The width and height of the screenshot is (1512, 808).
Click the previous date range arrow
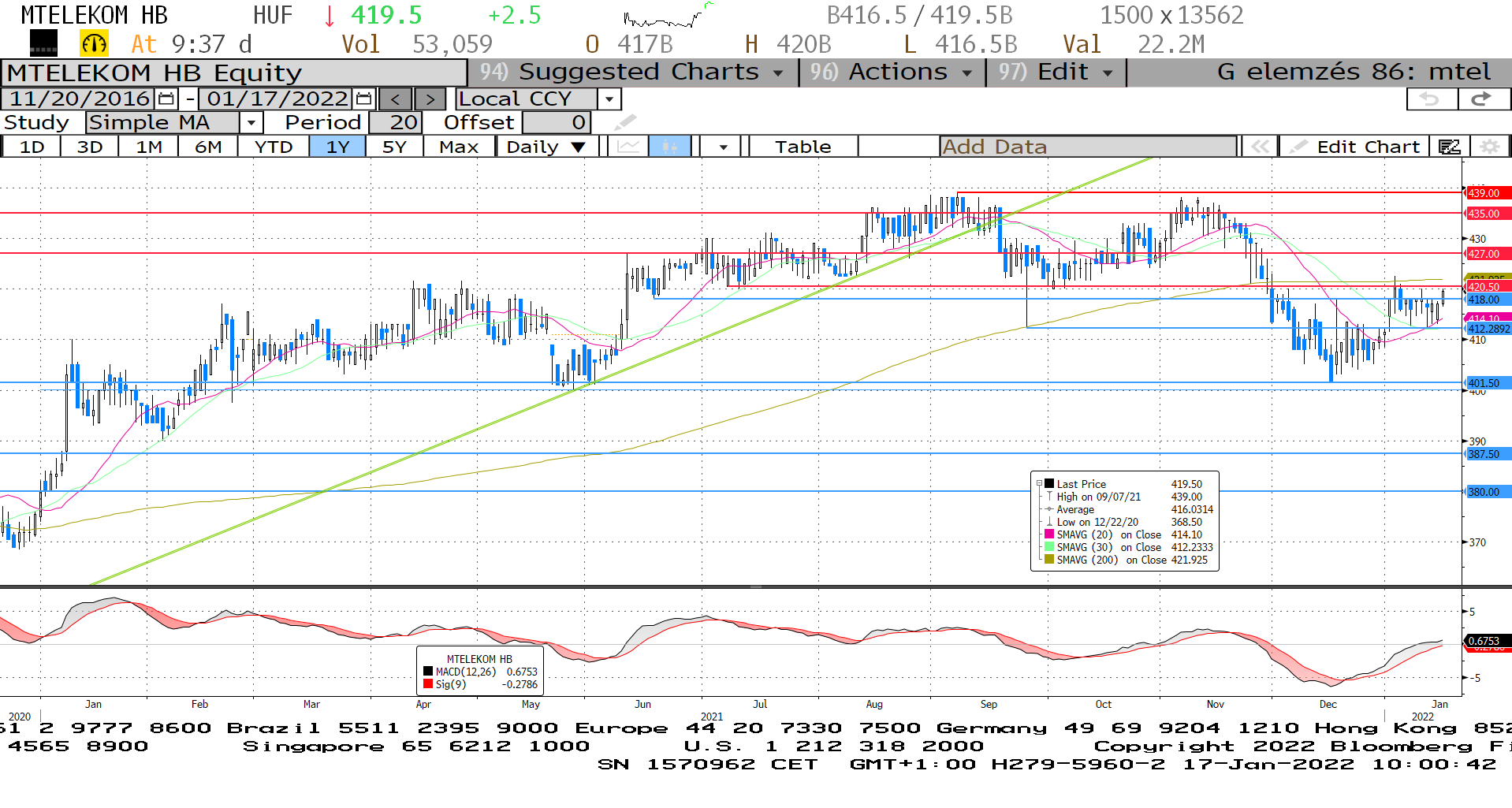395,99
